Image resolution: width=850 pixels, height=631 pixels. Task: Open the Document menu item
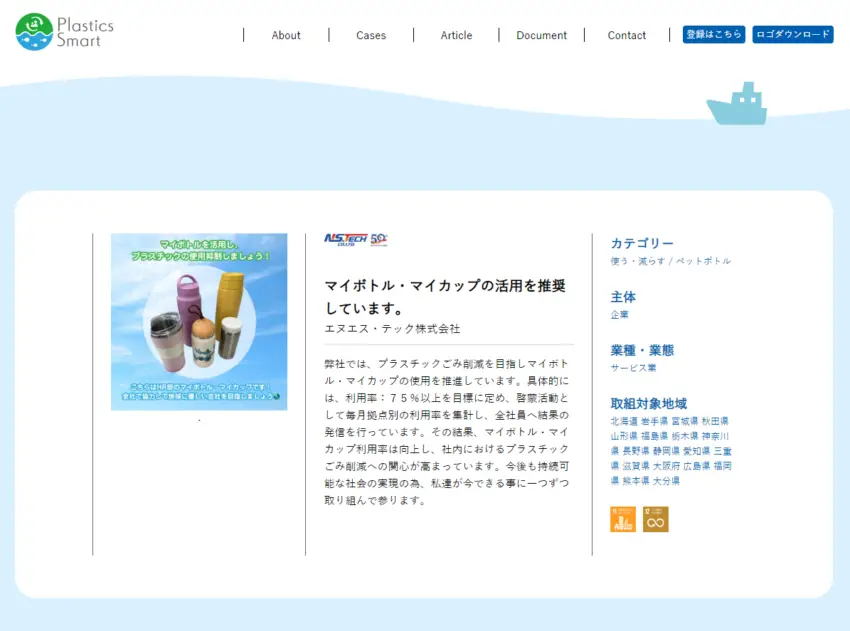[541, 35]
